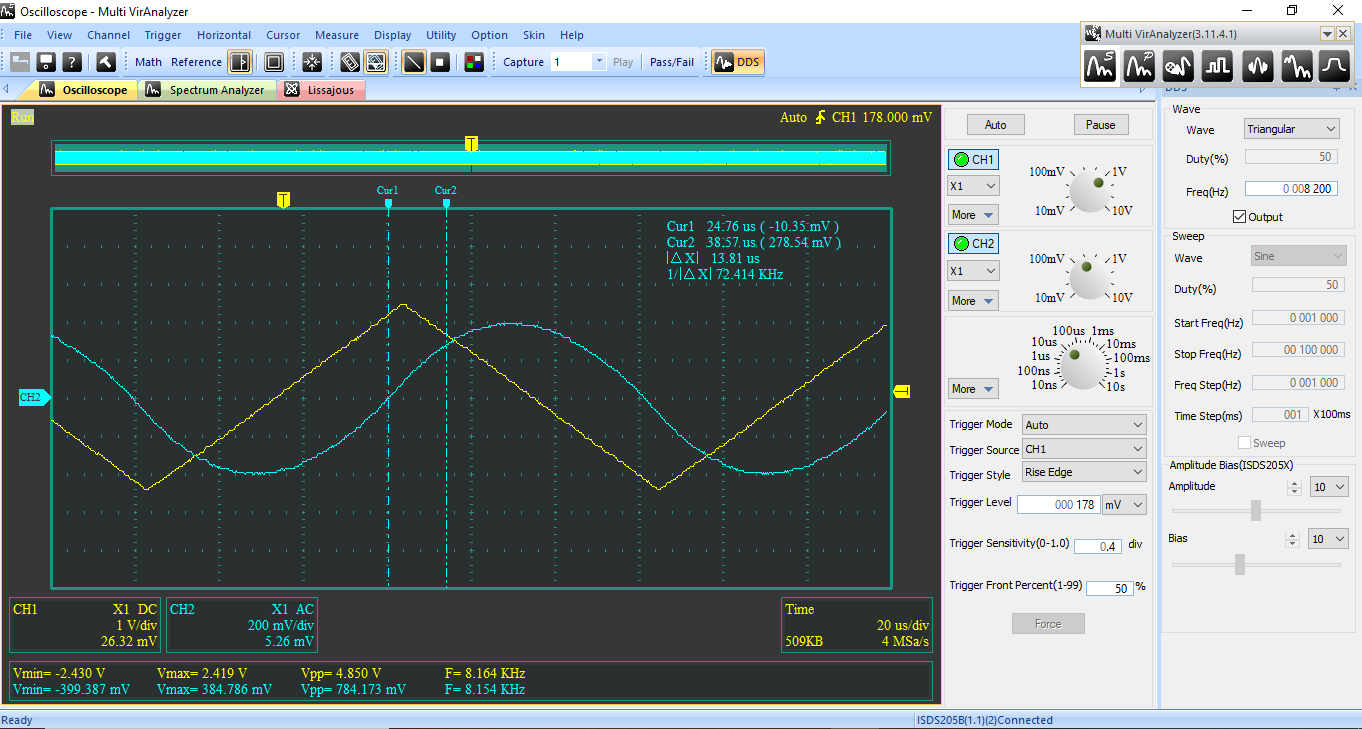Viewport: 1362px width, 729px height.
Task: Click the Pass/Fail toolbar button
Action: tap(672, 62)
